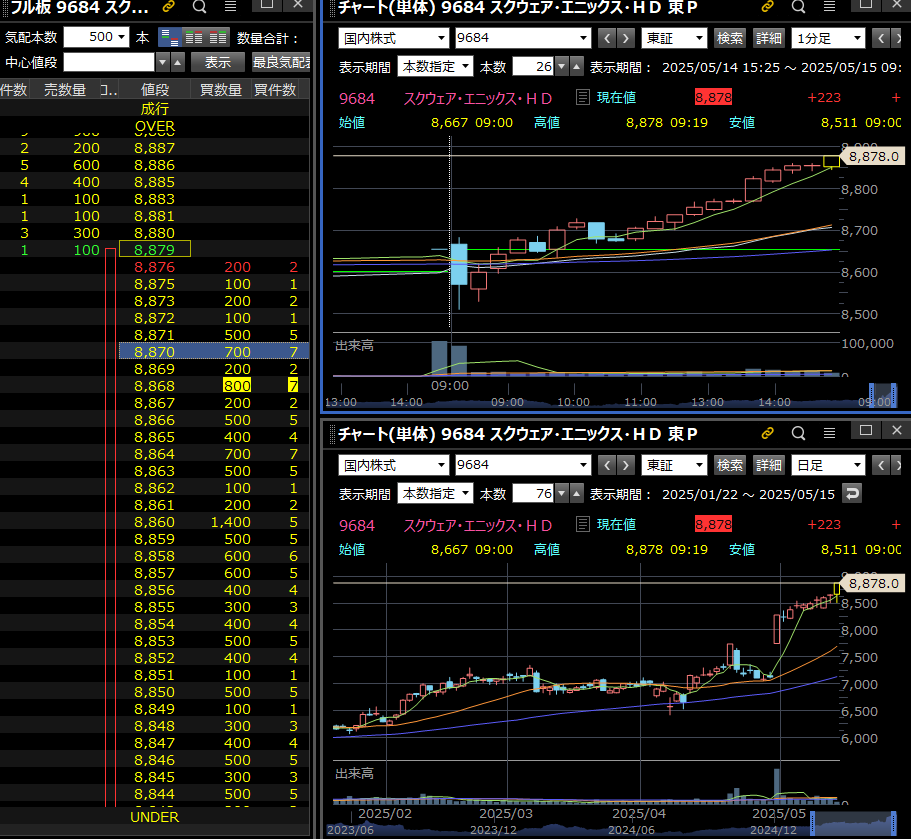This screenshot has width=911, height=839.
Task: Click link icon in 1分足 chart panel
Action: pos(767,6)
